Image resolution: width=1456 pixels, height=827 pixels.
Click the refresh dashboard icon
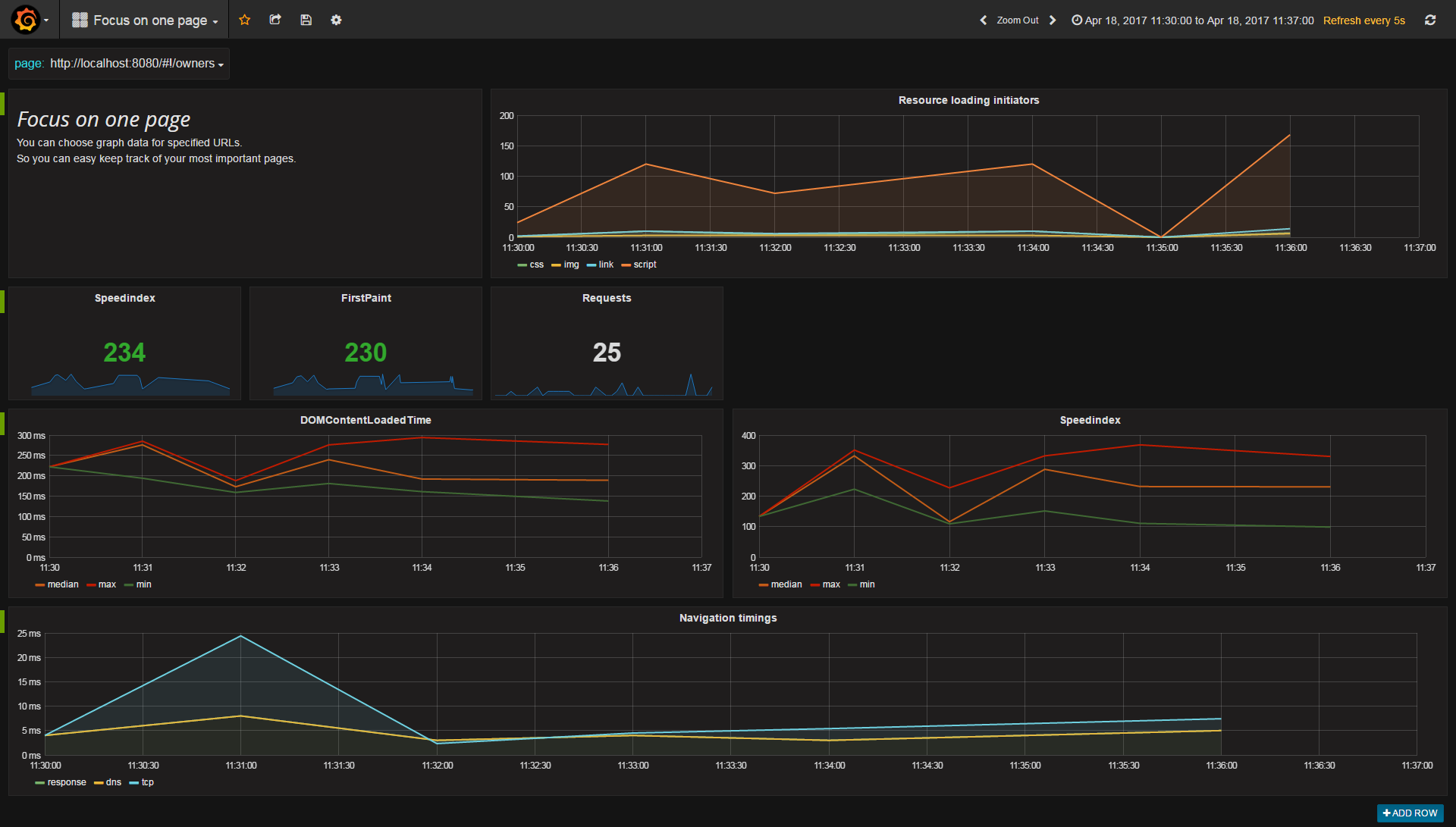tap(1429, 20)
